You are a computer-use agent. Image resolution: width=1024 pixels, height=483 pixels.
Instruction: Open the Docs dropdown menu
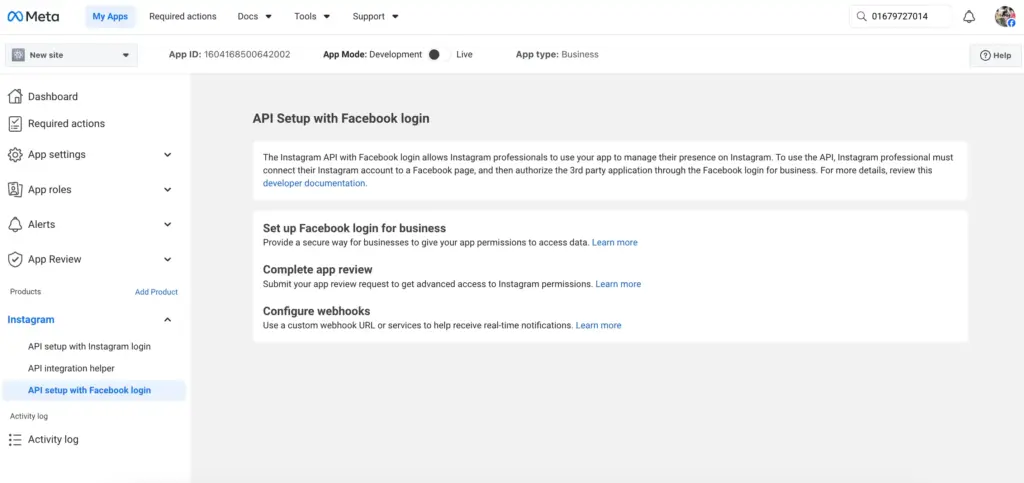[x=255, y=16]
